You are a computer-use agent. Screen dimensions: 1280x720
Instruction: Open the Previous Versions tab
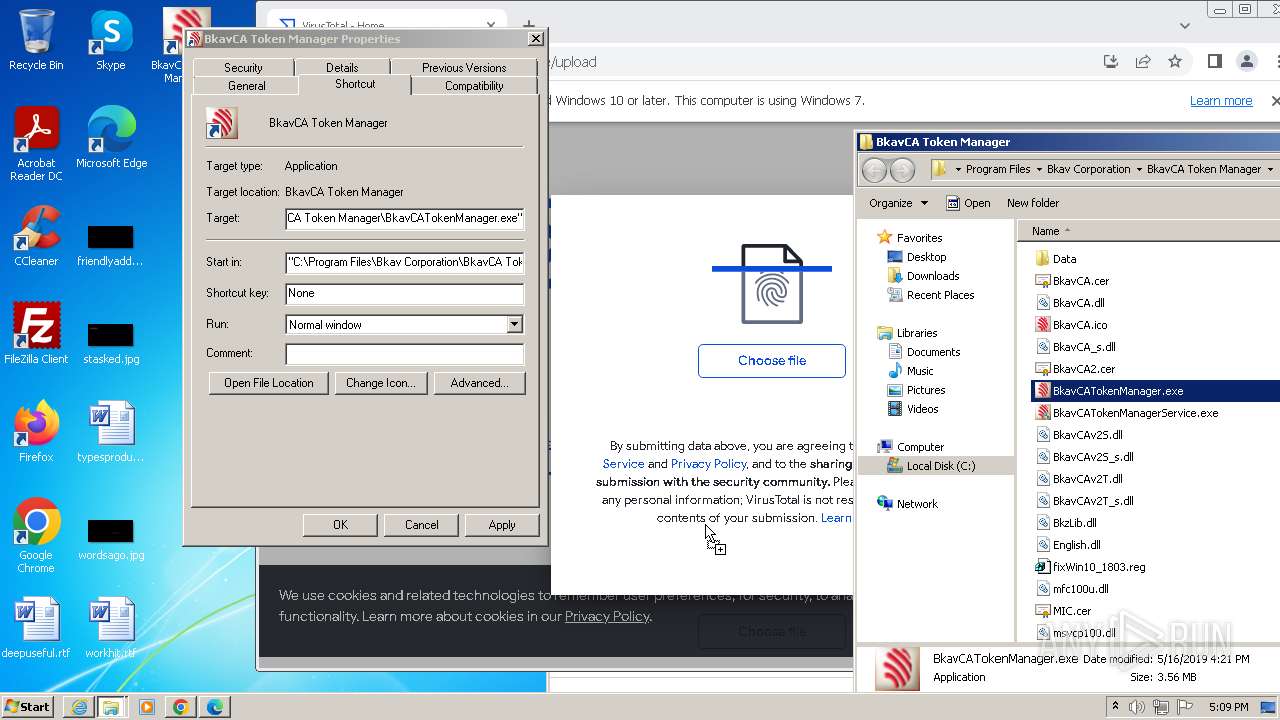tap(464, 68)
